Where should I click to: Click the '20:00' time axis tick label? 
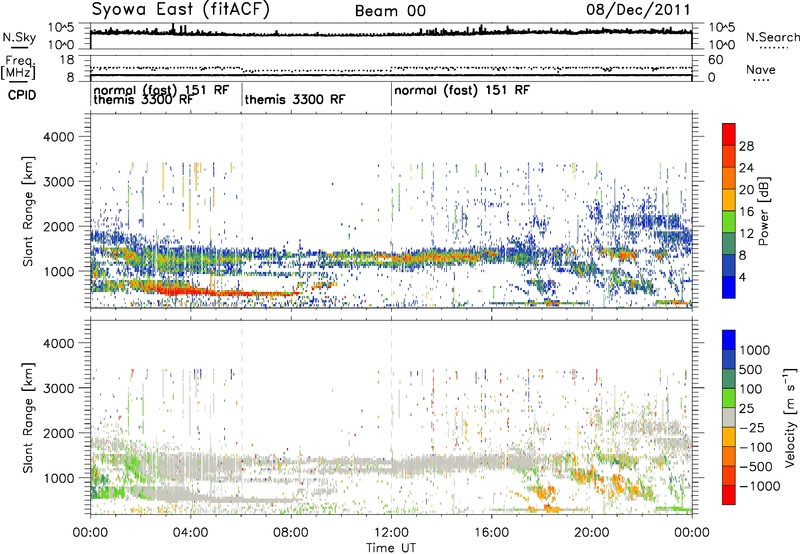tap(592, 533)
